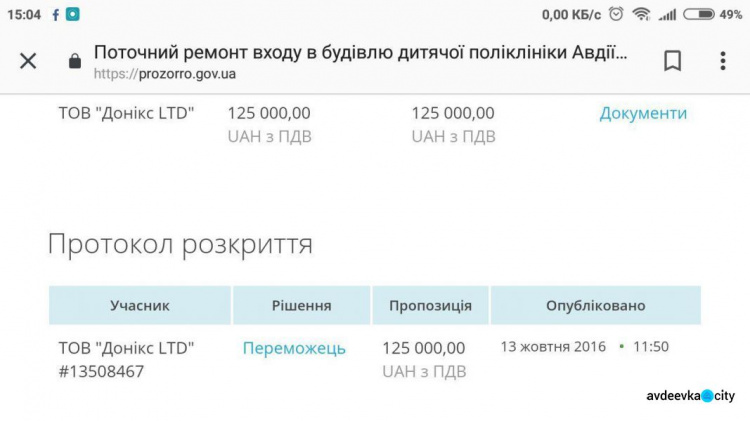The width and height of the screenshot is (750, 421).
Task: Open the Переможець decision link
Action: coord(294,348)
